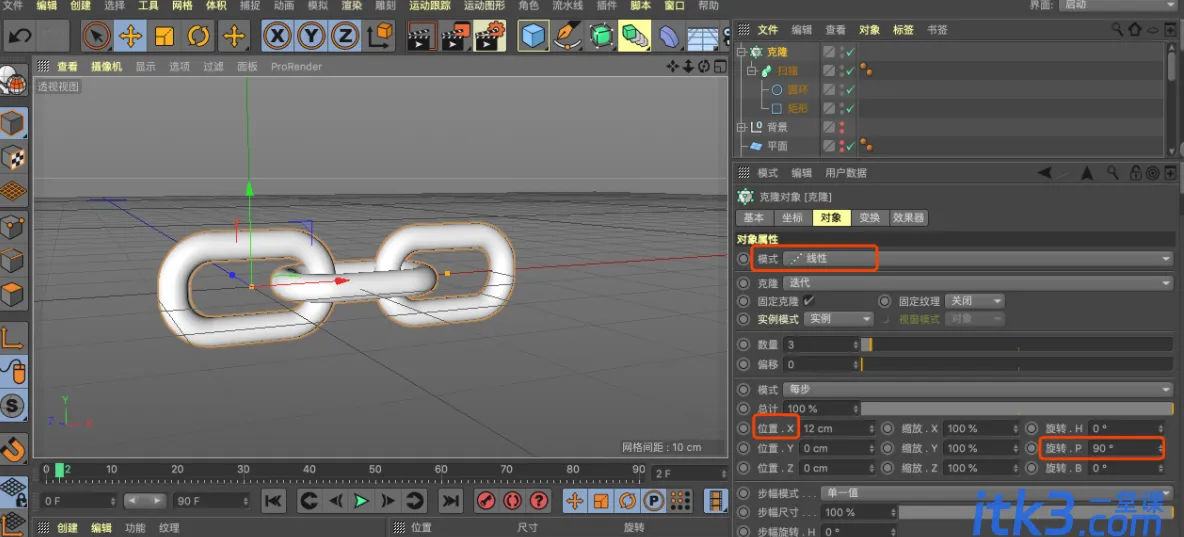This screenshot has height=537, width=1184.
Task: Toggle the X axis lock
Action: [x=279, y=35]
